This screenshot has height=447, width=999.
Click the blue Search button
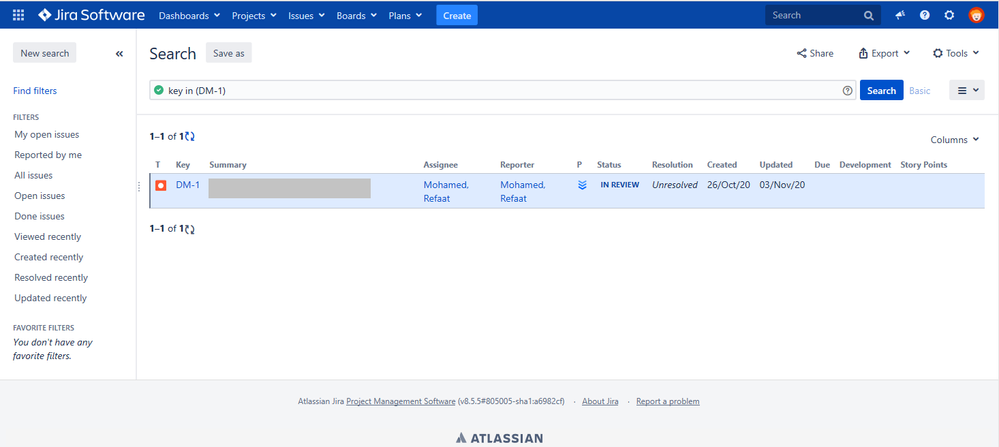pos(881,90)
